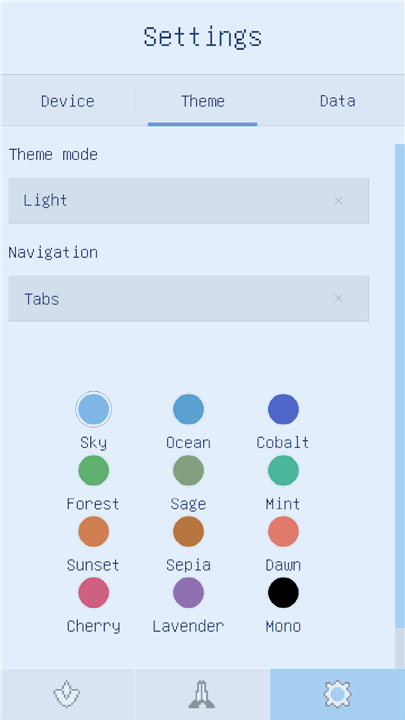Open the lotus flower tab in bottom bar
405x720 pixels.
[x=67, y=694]
